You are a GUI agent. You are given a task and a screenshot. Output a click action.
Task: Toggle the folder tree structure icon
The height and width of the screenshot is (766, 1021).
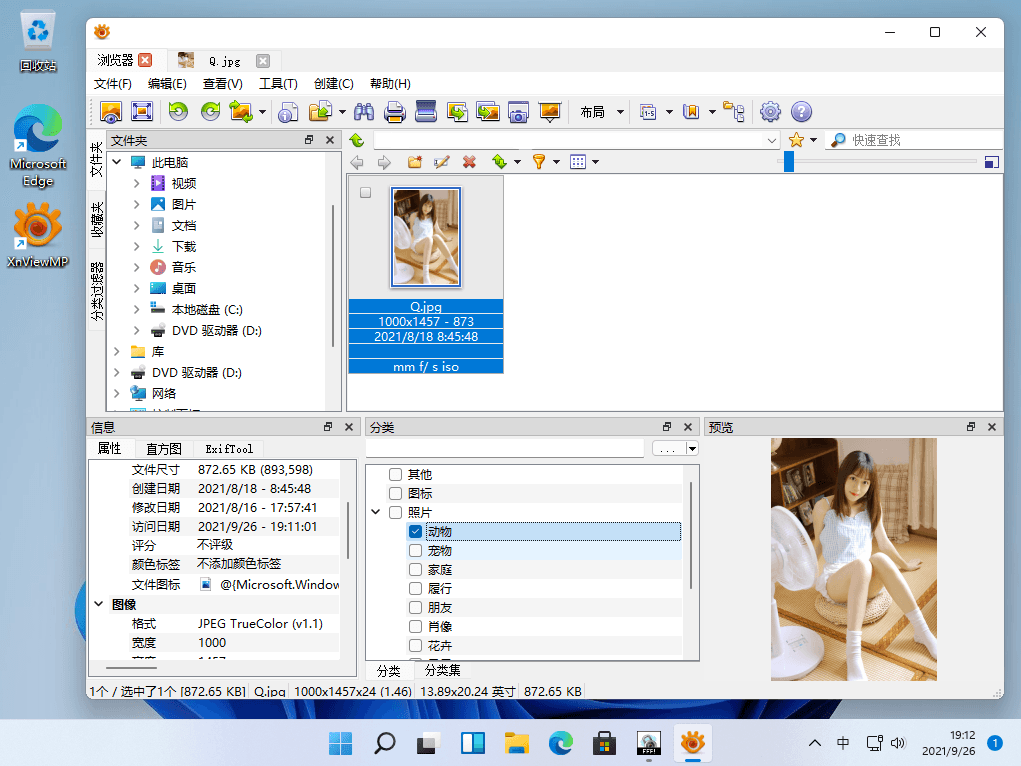click(x=734, y=112)
